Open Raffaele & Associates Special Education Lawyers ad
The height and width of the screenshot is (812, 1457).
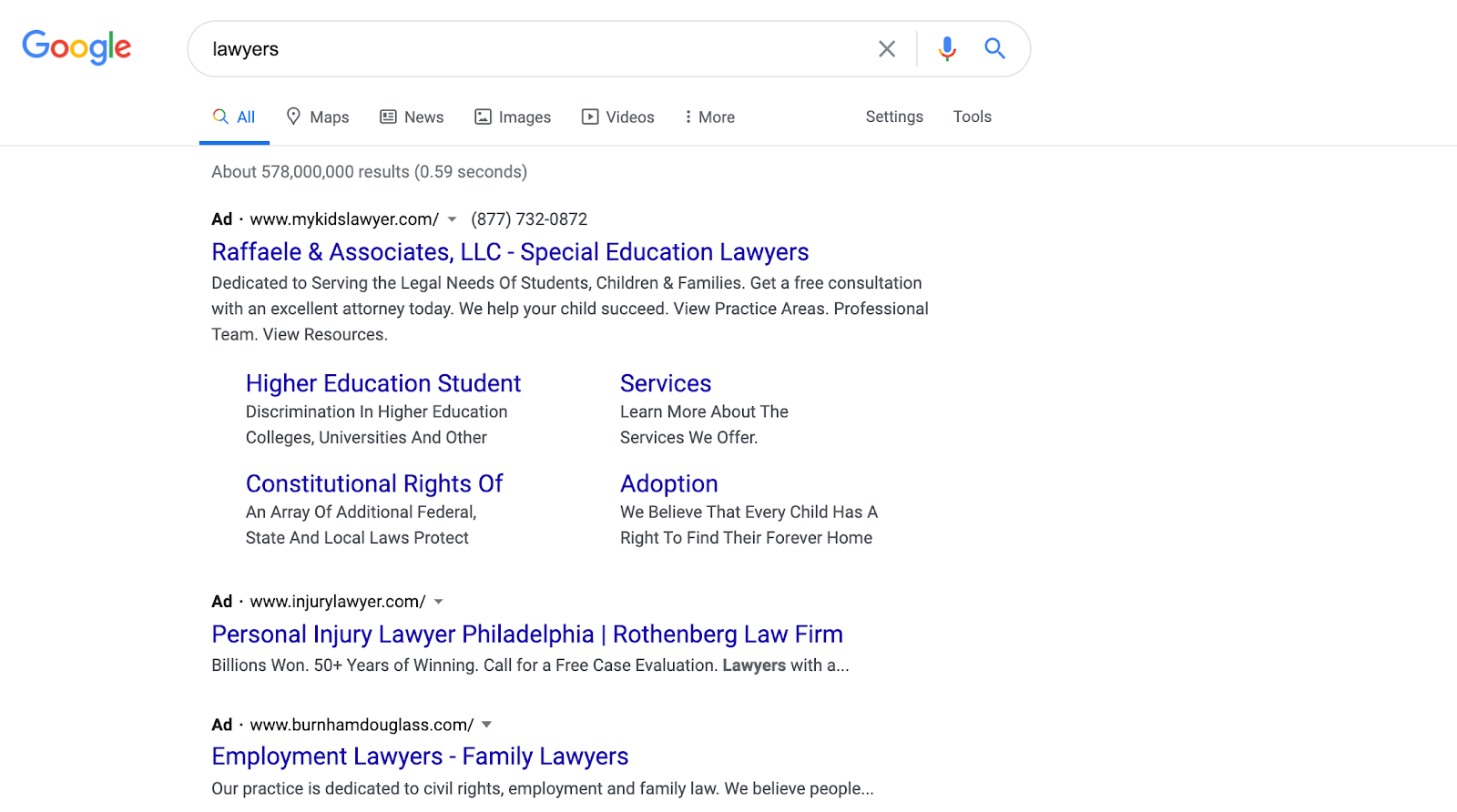click(510, 252)
